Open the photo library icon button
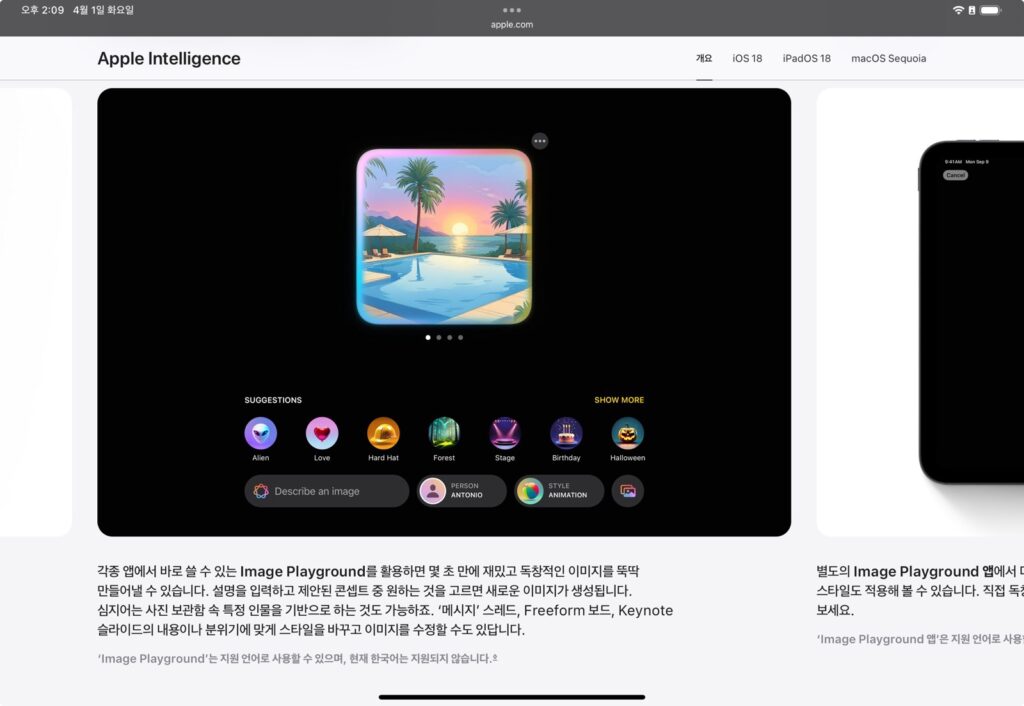Viewport: 1024px width, 706px height. click(x=628, y=491)
